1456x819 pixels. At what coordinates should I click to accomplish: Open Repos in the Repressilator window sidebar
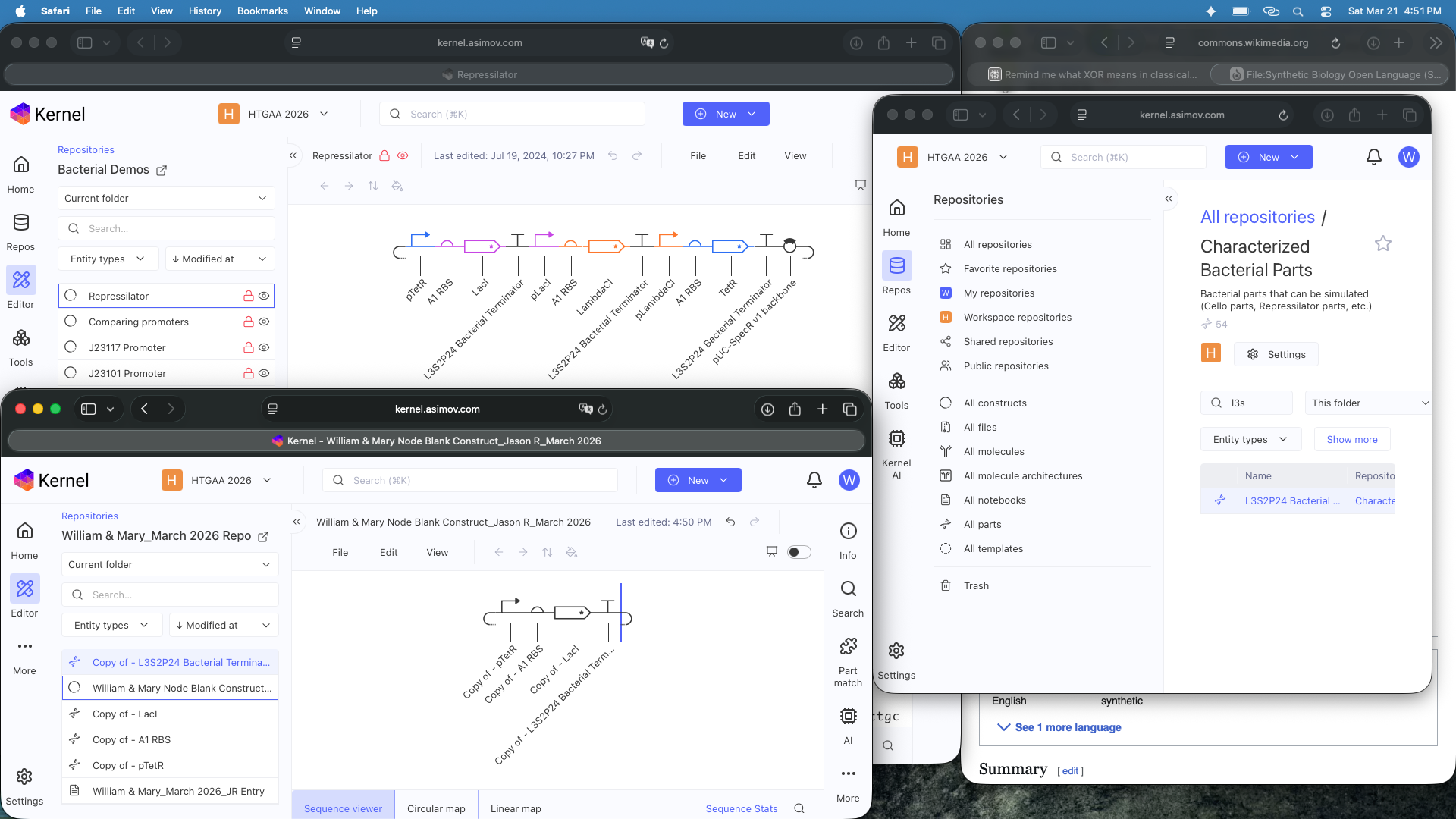click(21, 231)
